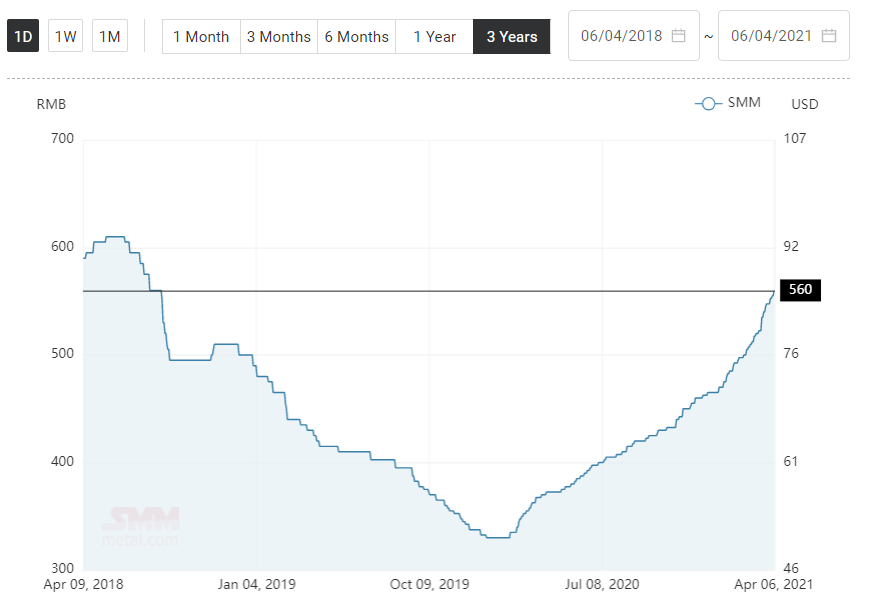Click the 61 USD axis value
Viewport: 871px width, 599px height.
coord(790,461)
